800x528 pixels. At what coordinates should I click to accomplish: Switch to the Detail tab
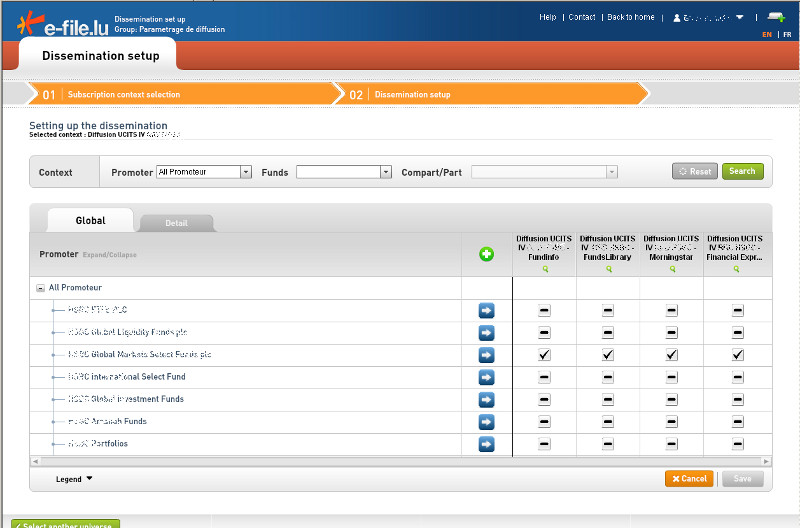pyautogui.click(x=176, y=223)
